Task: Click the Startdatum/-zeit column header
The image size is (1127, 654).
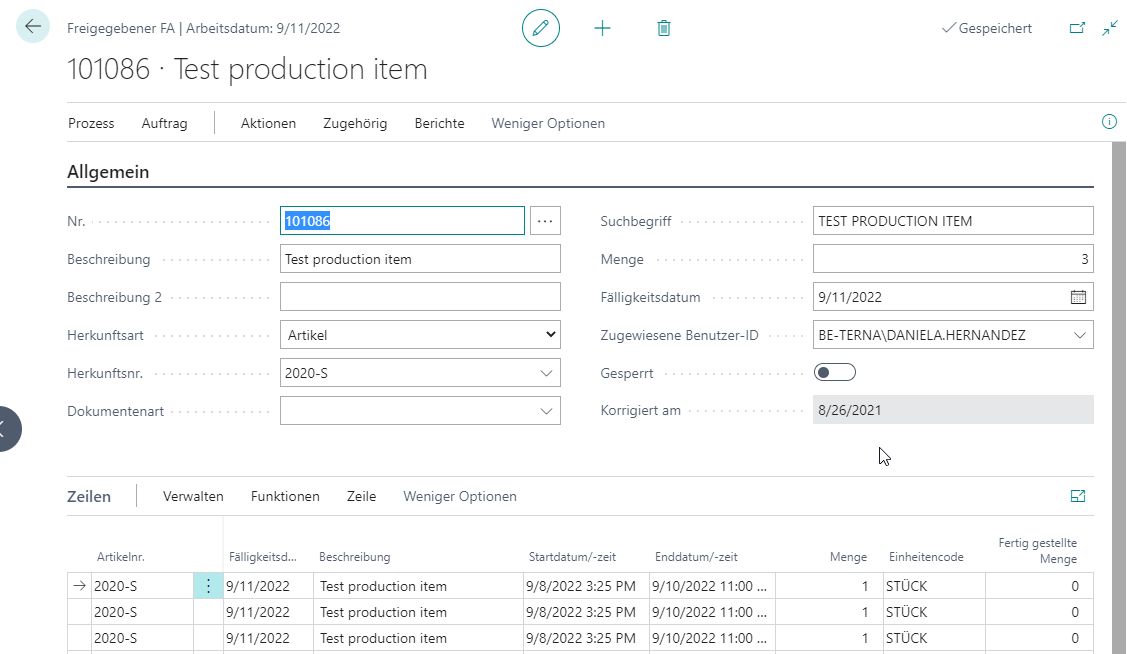Action: click(572, 557)
